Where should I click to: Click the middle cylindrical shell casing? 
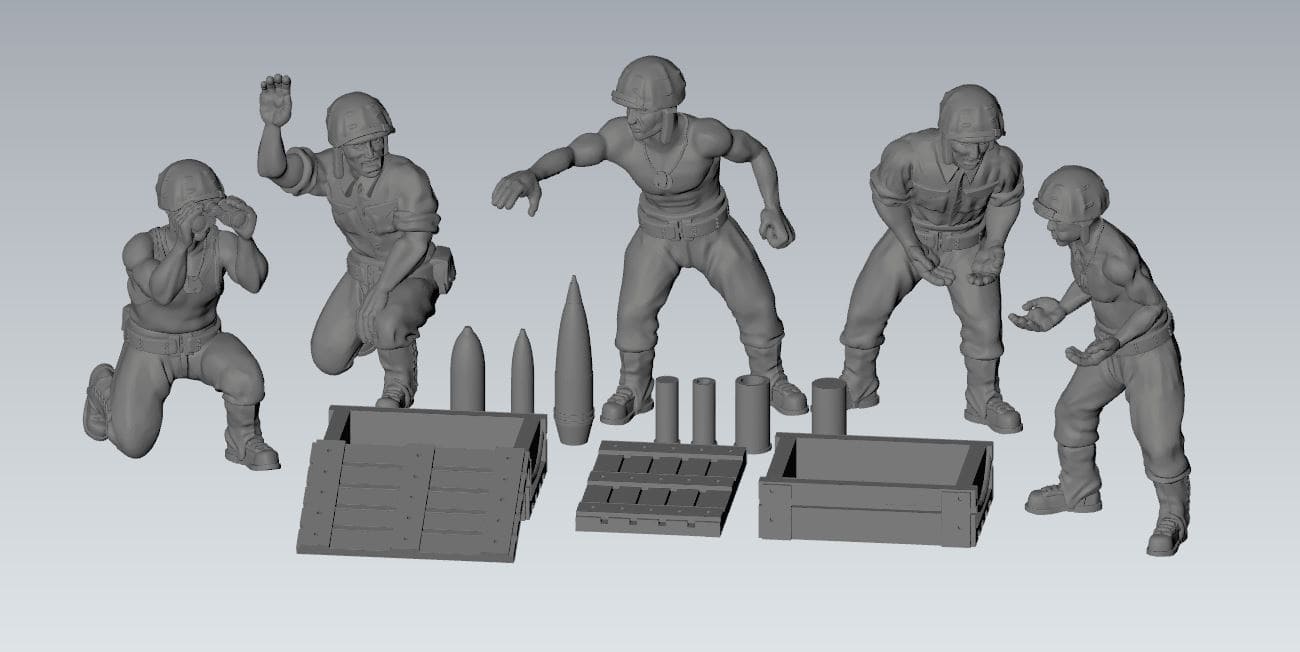tap(703, 410)
